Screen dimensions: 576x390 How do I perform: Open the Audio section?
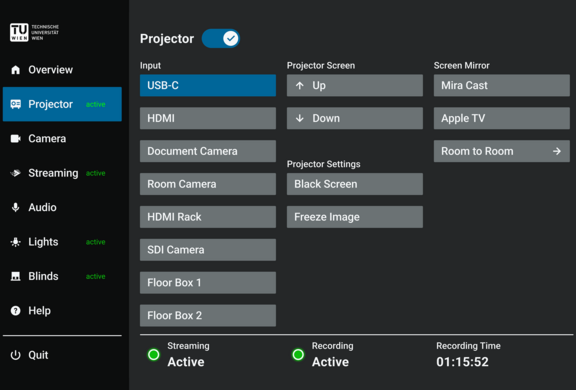(x=62, y=207)
